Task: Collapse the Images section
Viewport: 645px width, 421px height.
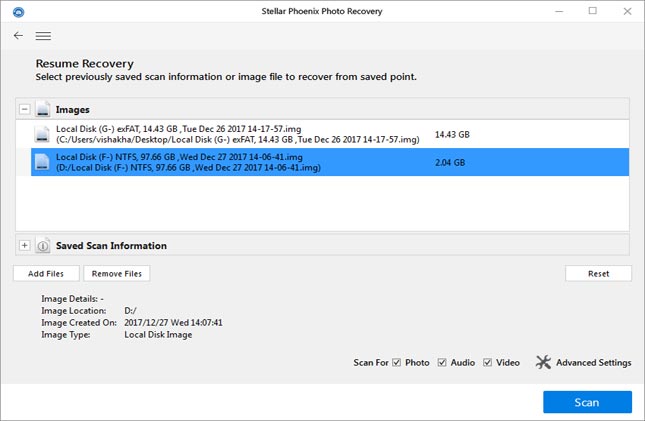Action: [x=25, y=109]
